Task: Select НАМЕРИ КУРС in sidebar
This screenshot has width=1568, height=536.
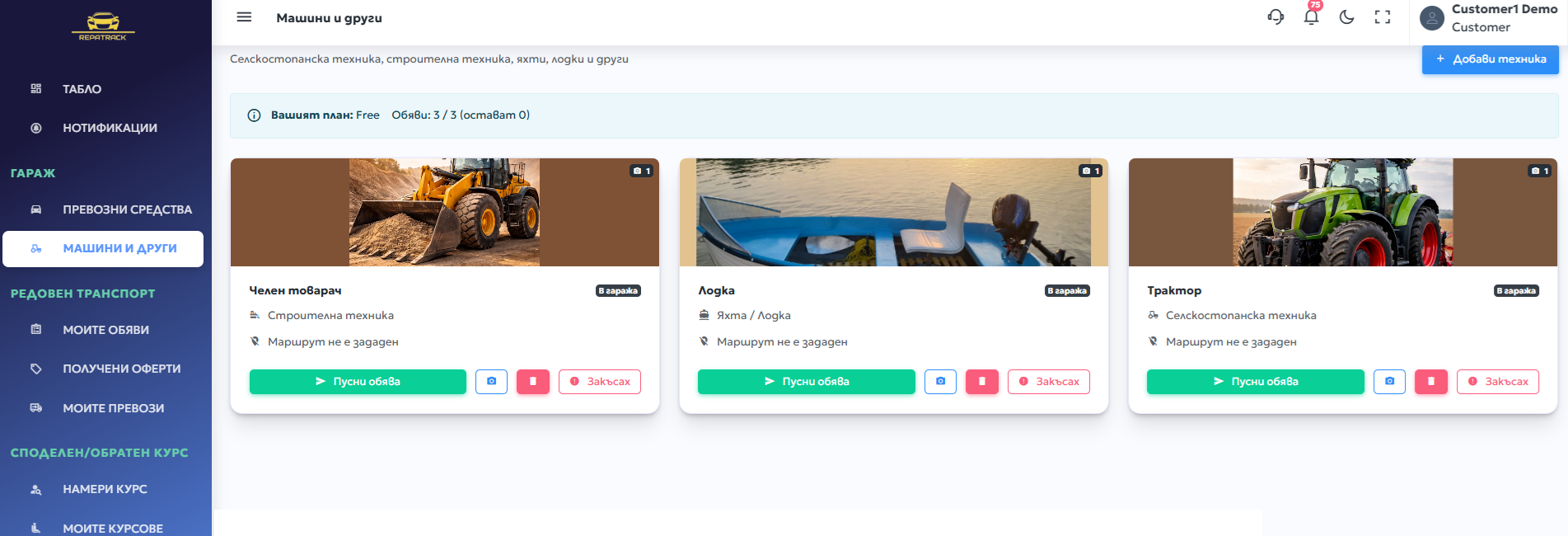Action: (x=105, y=489)
